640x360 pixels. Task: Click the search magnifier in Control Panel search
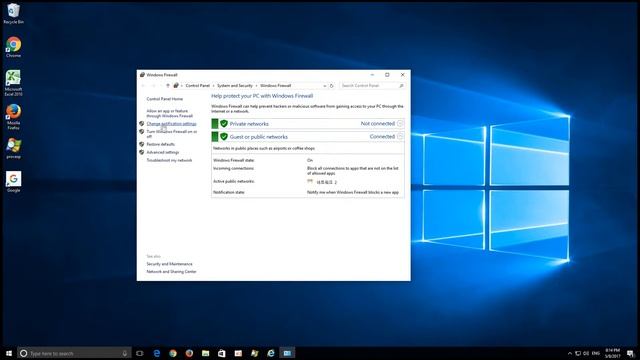click(x=401, y=86)
